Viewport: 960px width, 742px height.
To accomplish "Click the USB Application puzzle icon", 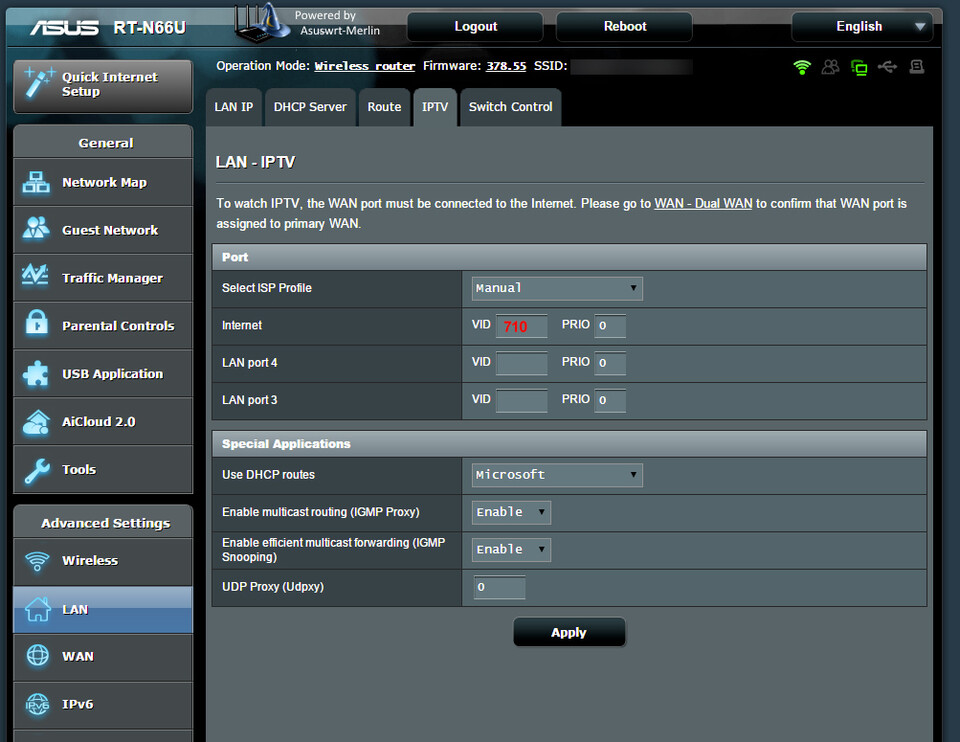I will click(x=37, y=374).
